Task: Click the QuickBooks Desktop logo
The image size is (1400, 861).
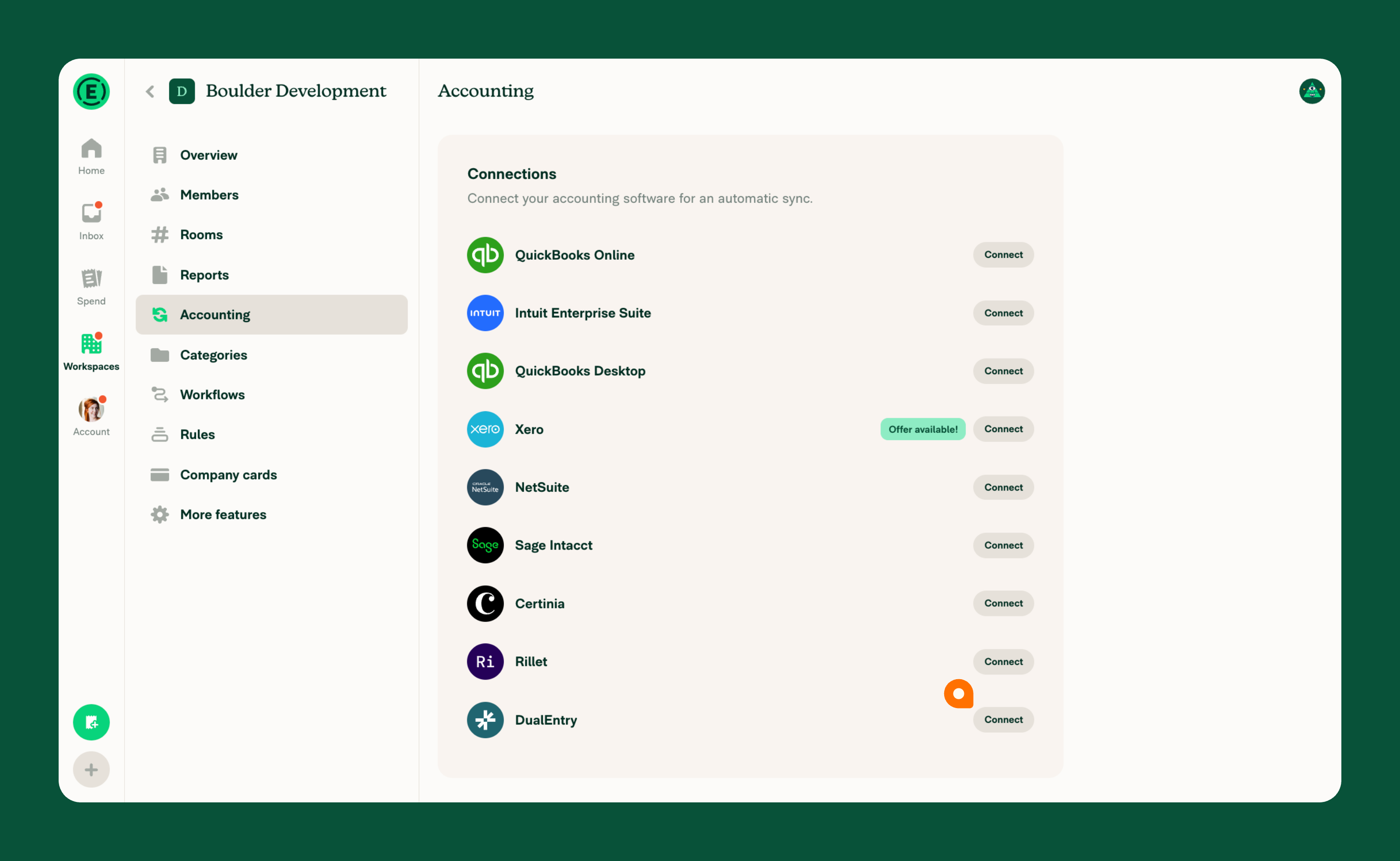Action: (x=485, y=371)
